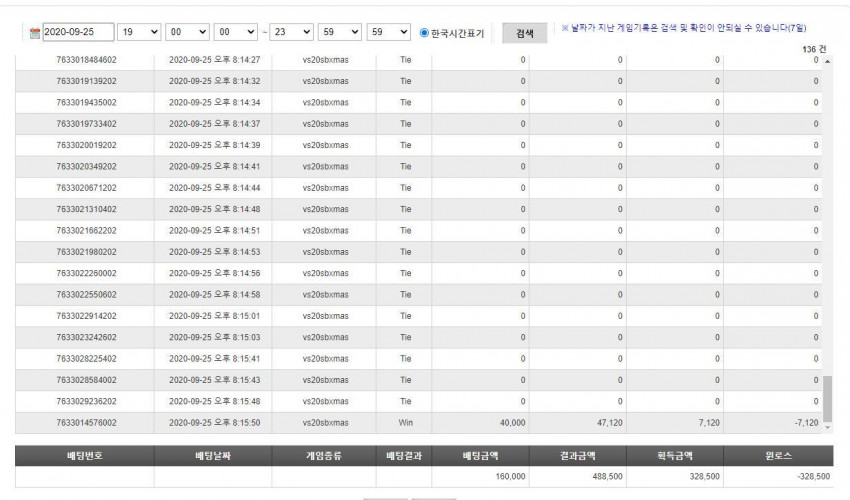The width and height of the screenshot is (850, 500).
Task: Open the end hour dropdown showing 23
Action: (292, 32)
